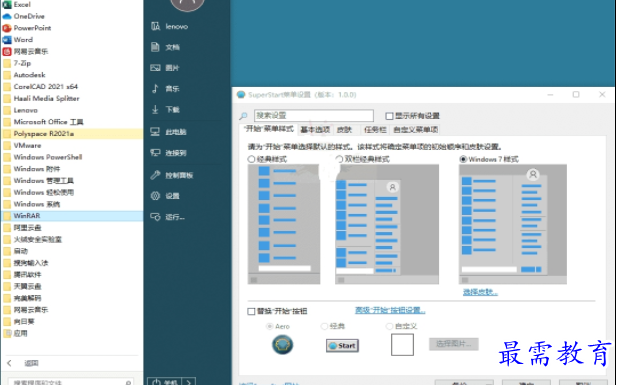This screenshot has width=620, height=385.
Task: Click 返回 to go back in programs
Action: click(31, 363)
